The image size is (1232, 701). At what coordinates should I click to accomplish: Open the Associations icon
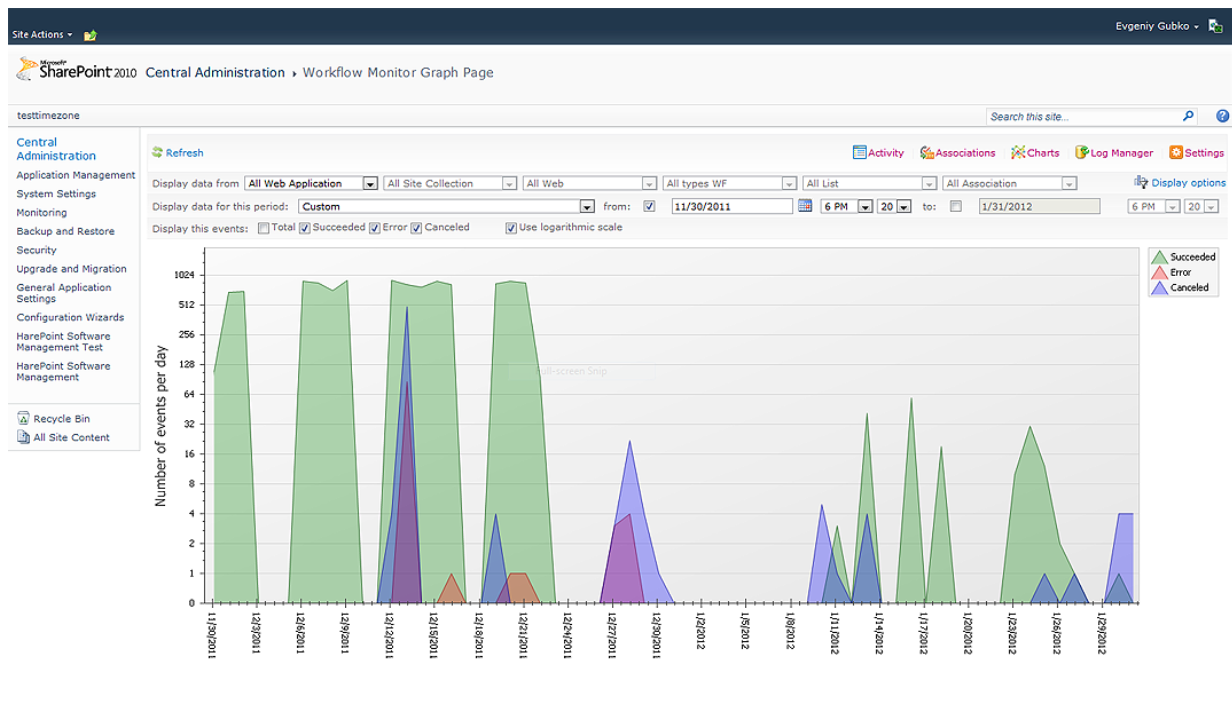(x=927, y=153)
